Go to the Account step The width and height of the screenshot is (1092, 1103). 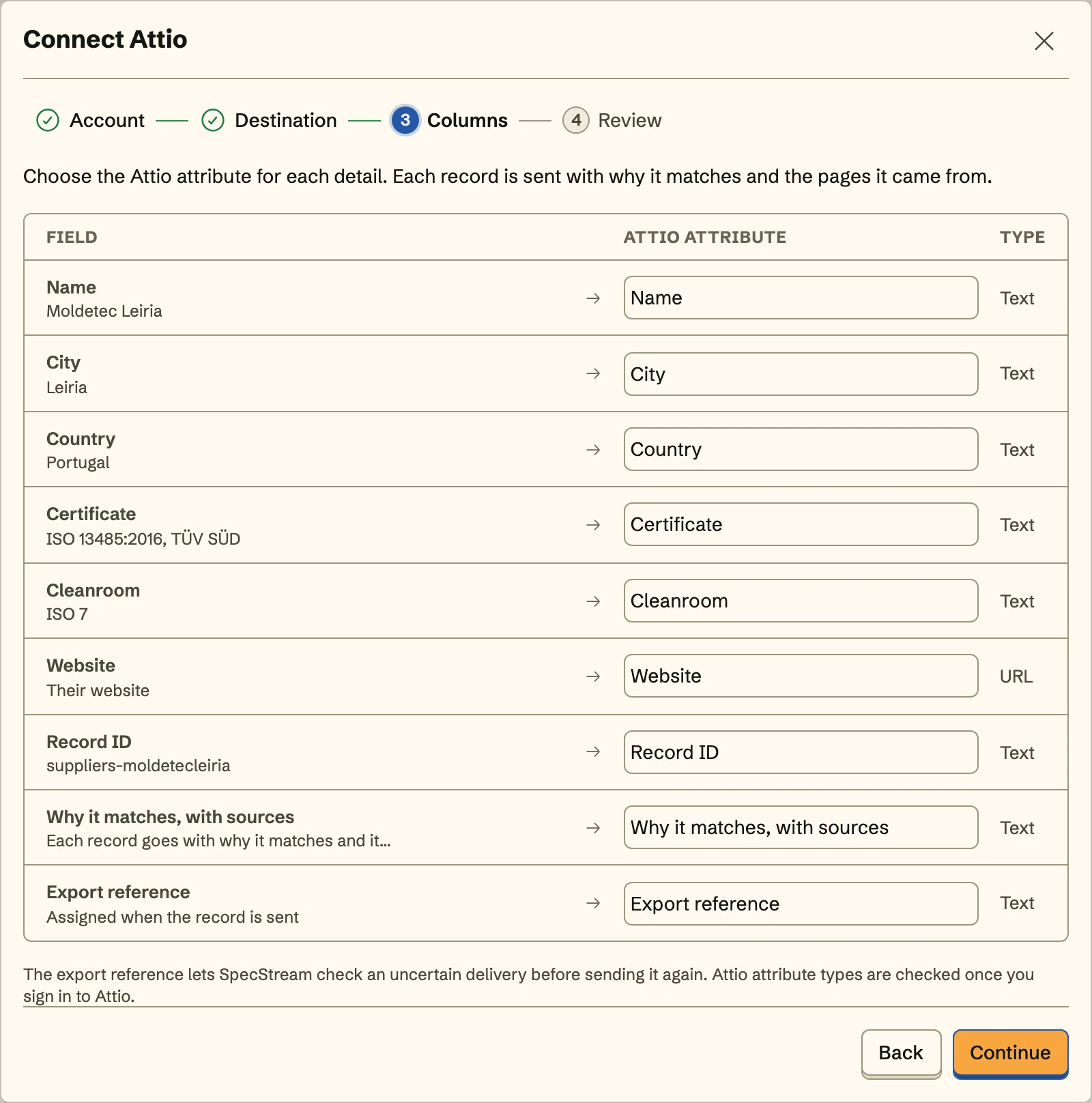coord(107,120)
